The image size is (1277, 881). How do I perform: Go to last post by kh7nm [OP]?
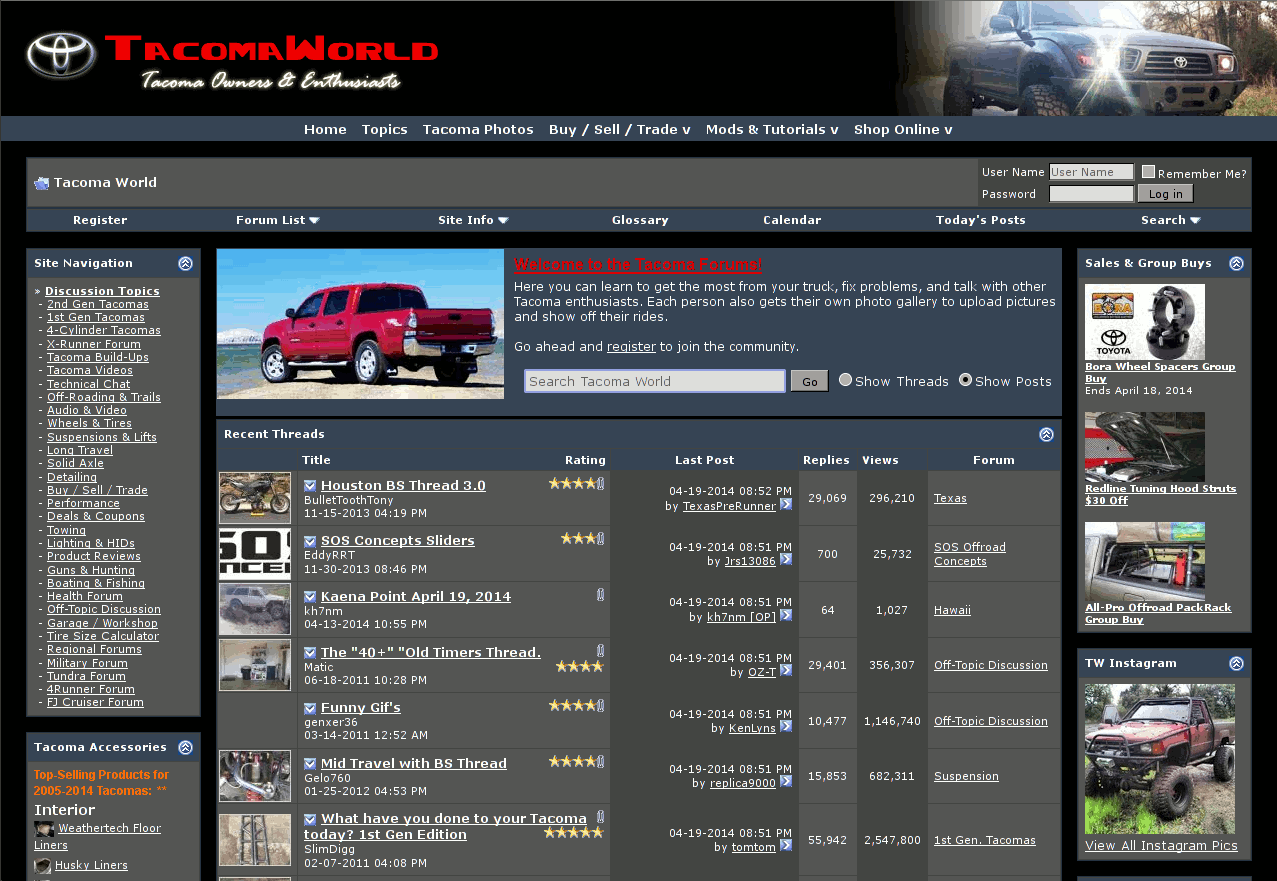[x=786, y=616]
